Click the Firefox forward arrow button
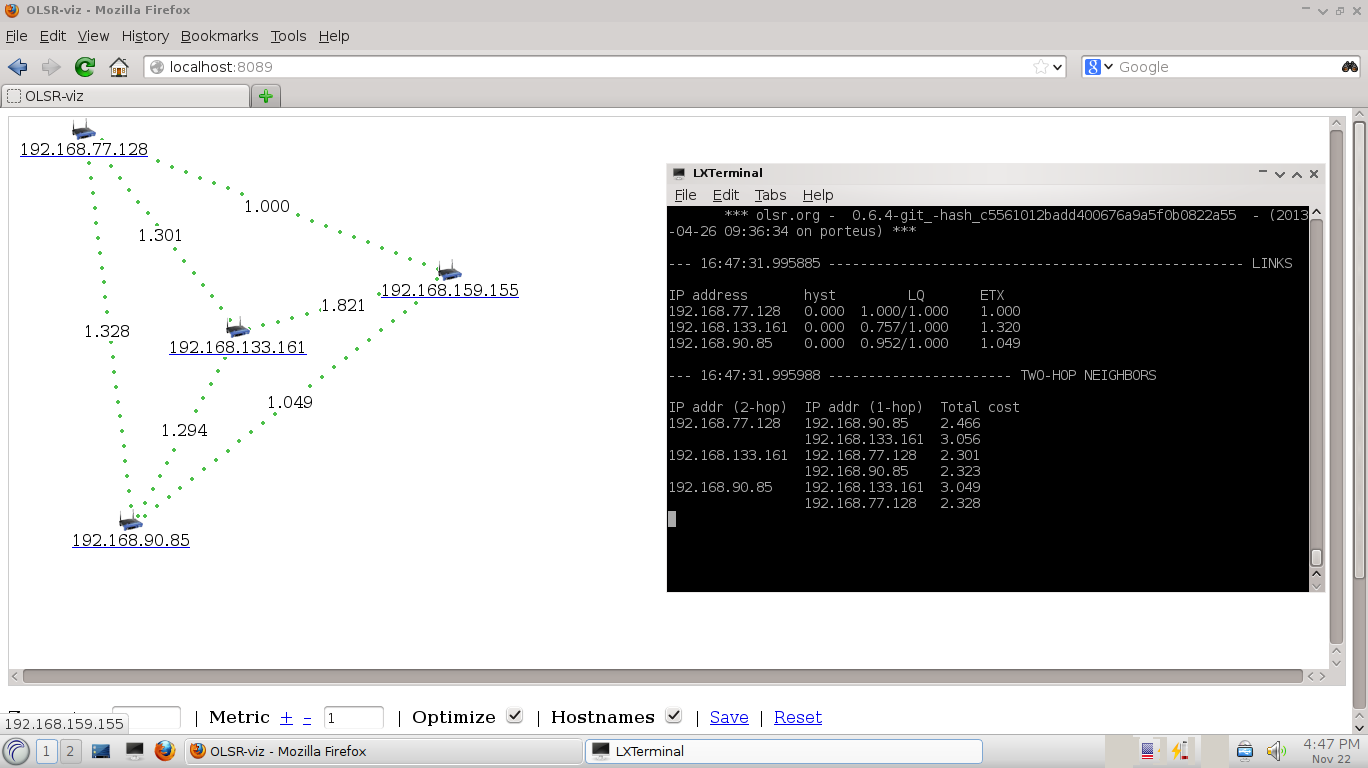Screen dimensions: 1368x768 (51, 67)
